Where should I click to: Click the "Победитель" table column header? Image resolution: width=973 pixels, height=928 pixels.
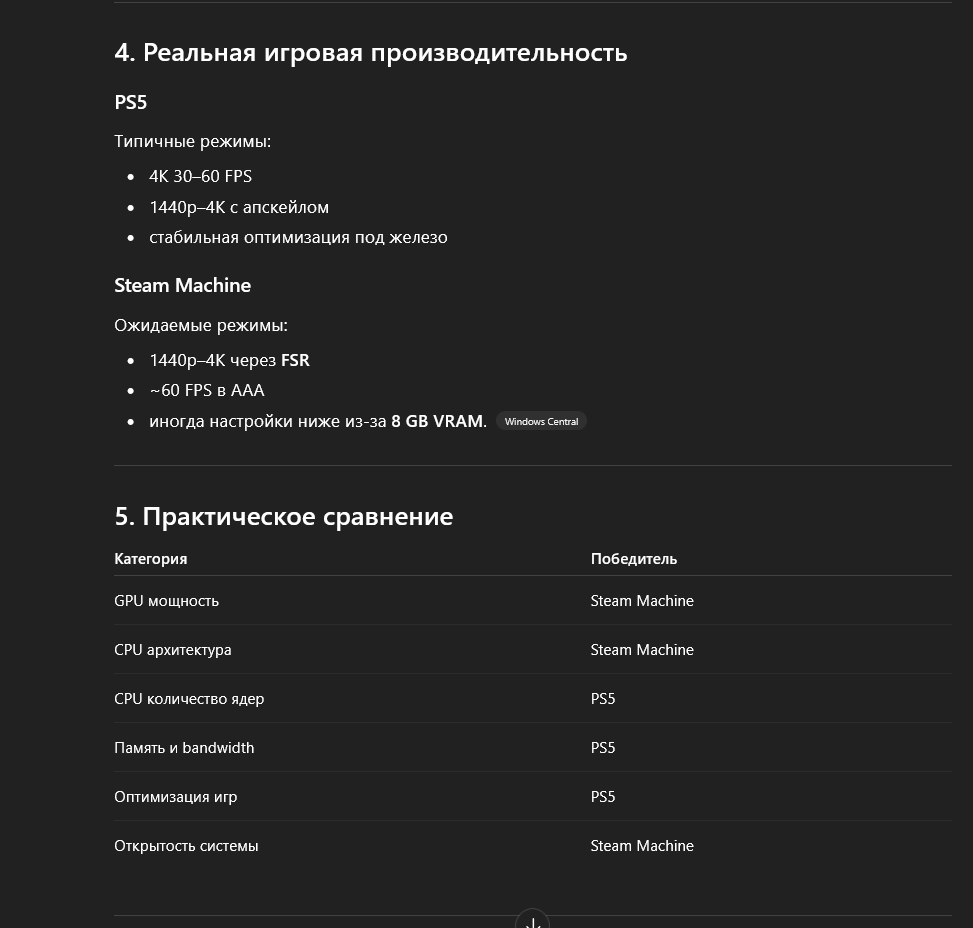(634, 559)
